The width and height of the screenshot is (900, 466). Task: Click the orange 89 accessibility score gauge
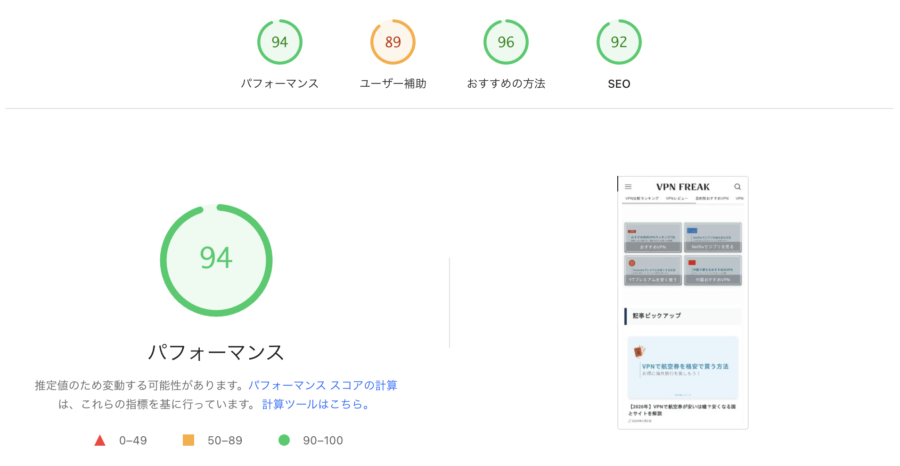pyautogui.click(x=393, y=42)
